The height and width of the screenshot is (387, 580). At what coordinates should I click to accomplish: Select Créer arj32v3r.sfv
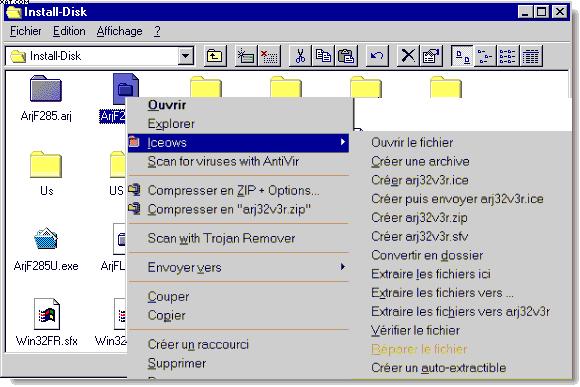(x=461, y=236)
